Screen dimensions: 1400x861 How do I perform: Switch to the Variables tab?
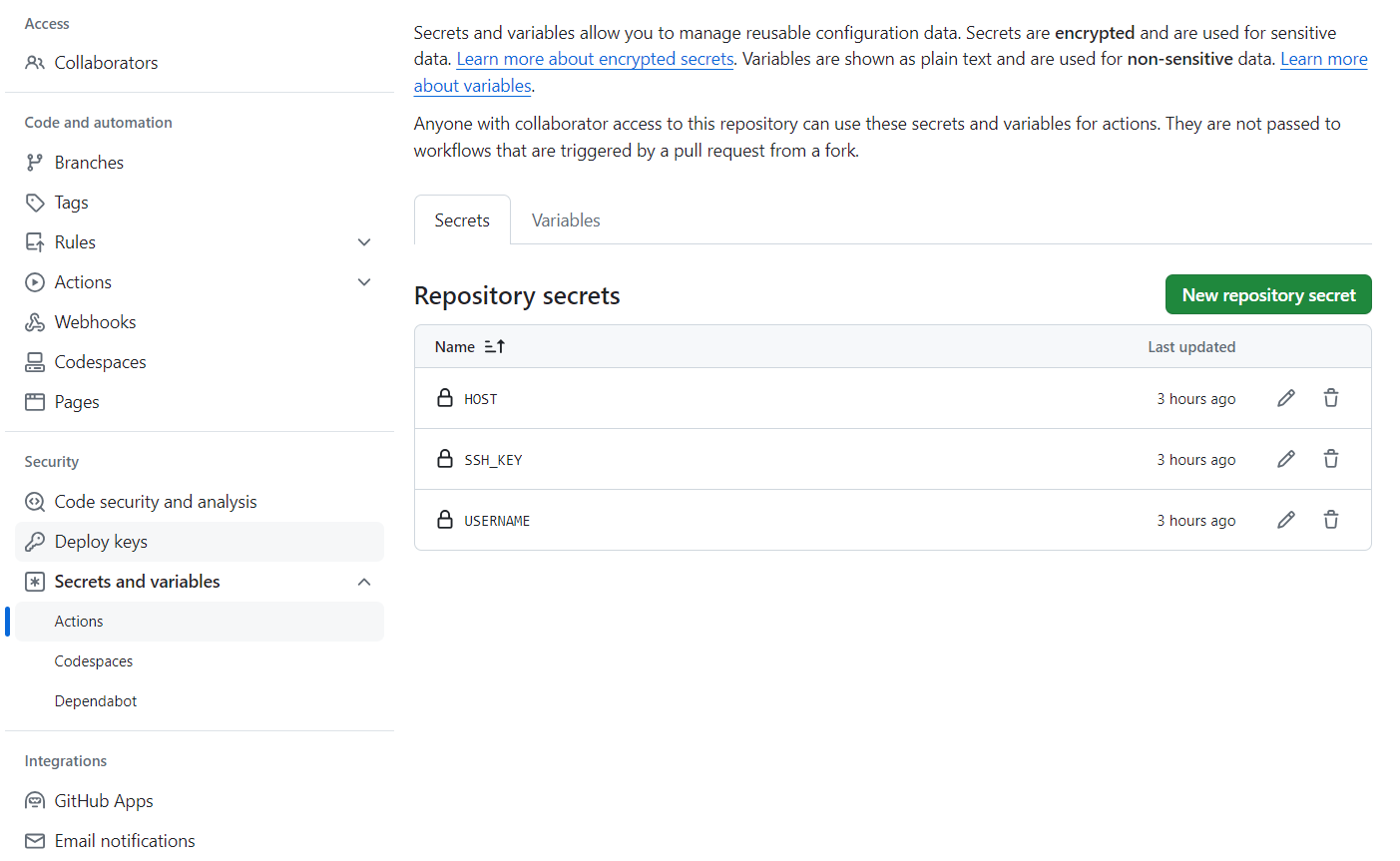566,220
